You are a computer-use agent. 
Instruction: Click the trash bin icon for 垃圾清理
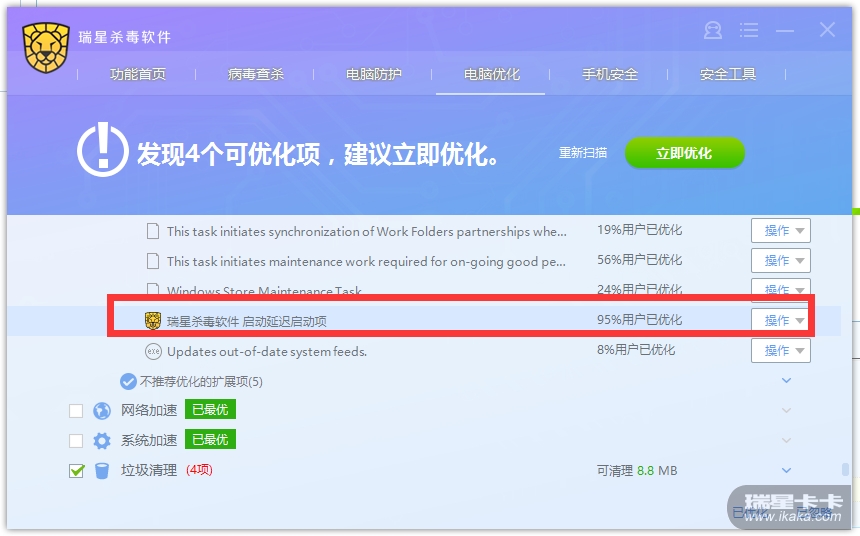click(x=101, y=471)
